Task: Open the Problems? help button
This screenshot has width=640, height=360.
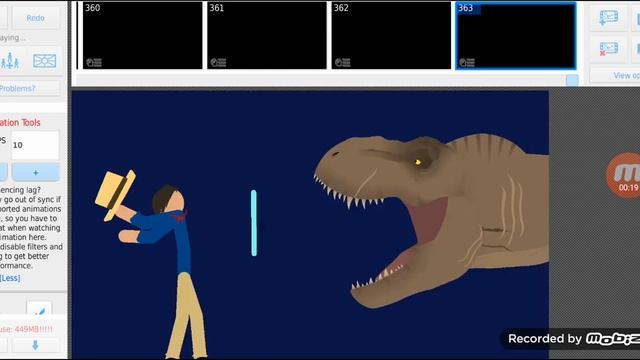Action: (x=29, y=88)
